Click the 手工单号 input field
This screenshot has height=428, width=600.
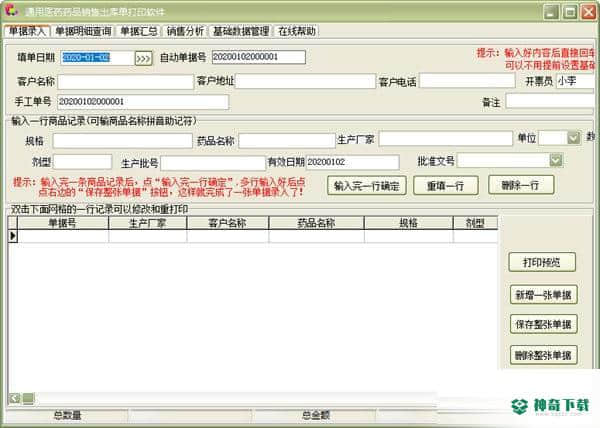tap(143, 102)
